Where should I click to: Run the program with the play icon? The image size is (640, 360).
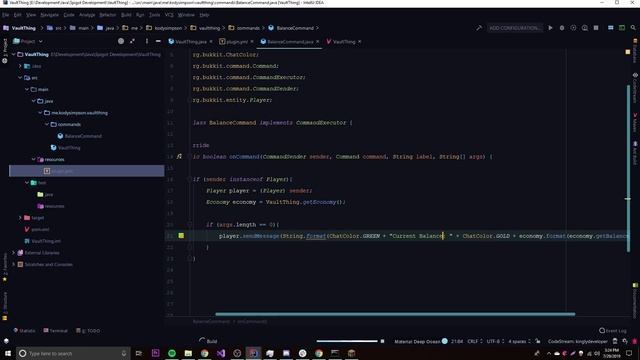(x=550, y=28)
